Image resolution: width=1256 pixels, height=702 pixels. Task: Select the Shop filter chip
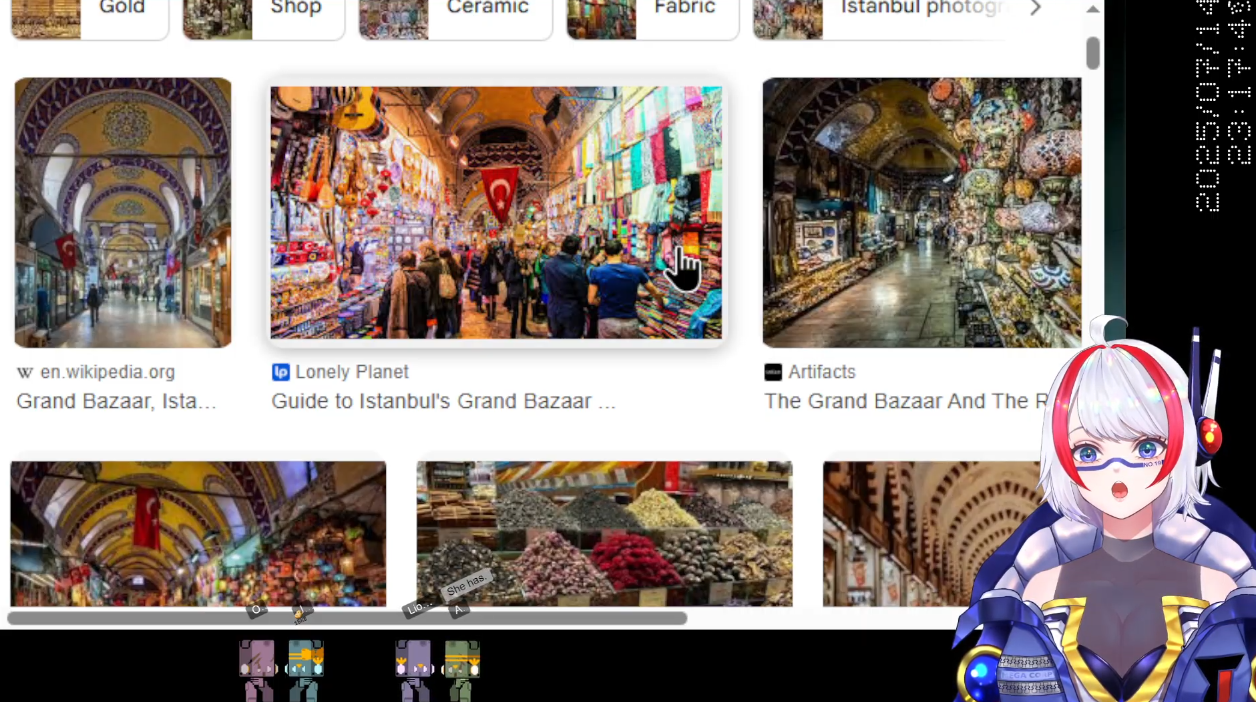(263, 18)
